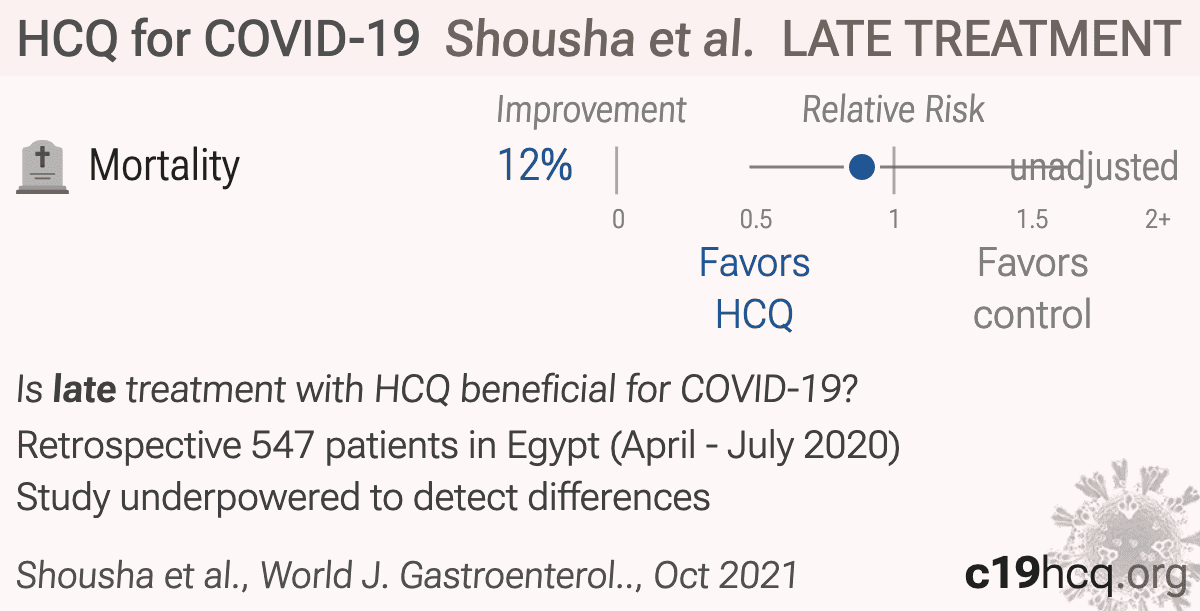Select the Mortality outcome label

click(x=165, y=166)
